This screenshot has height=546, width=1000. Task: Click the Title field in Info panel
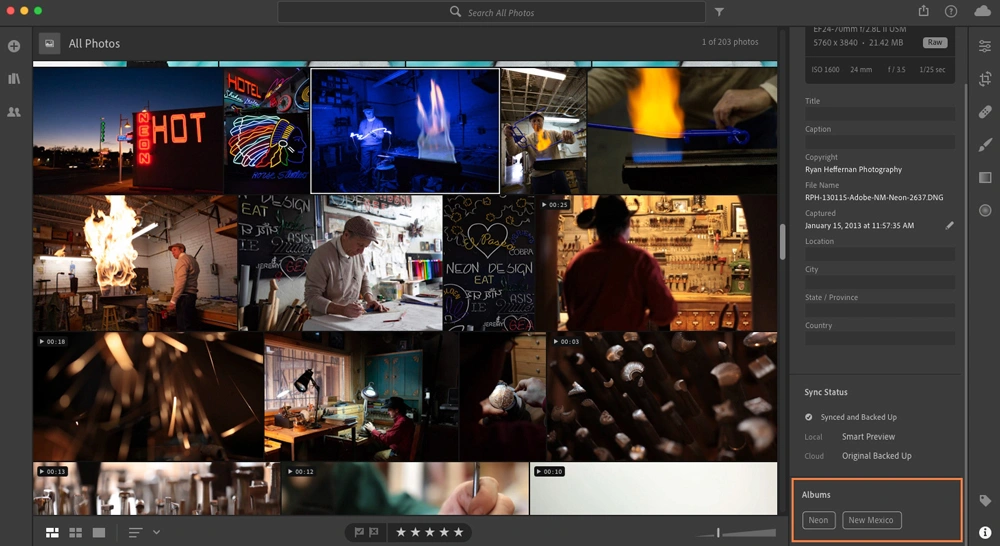point(879,114)
